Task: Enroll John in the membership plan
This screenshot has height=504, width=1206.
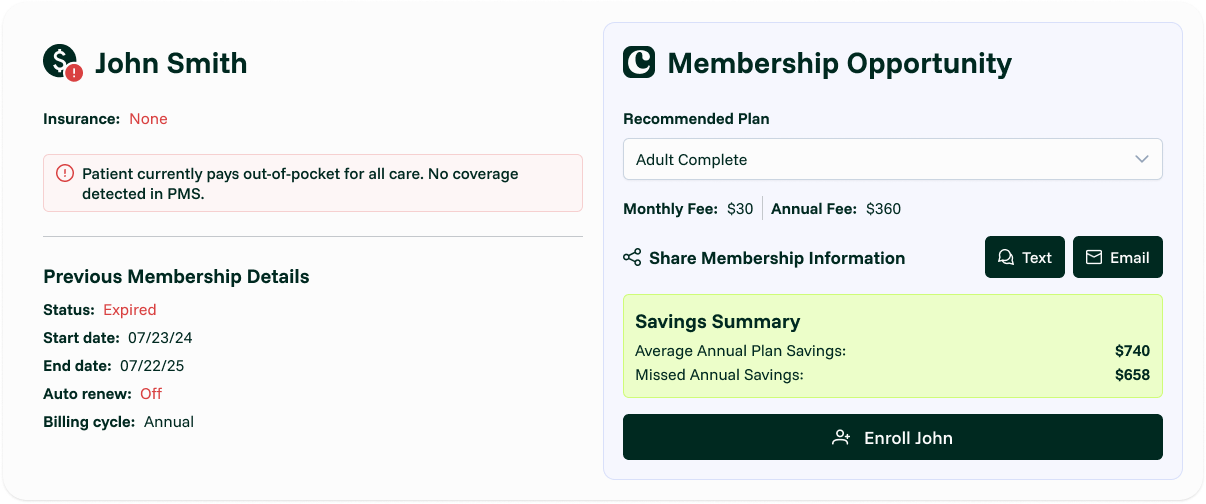Action: (892, 437)
